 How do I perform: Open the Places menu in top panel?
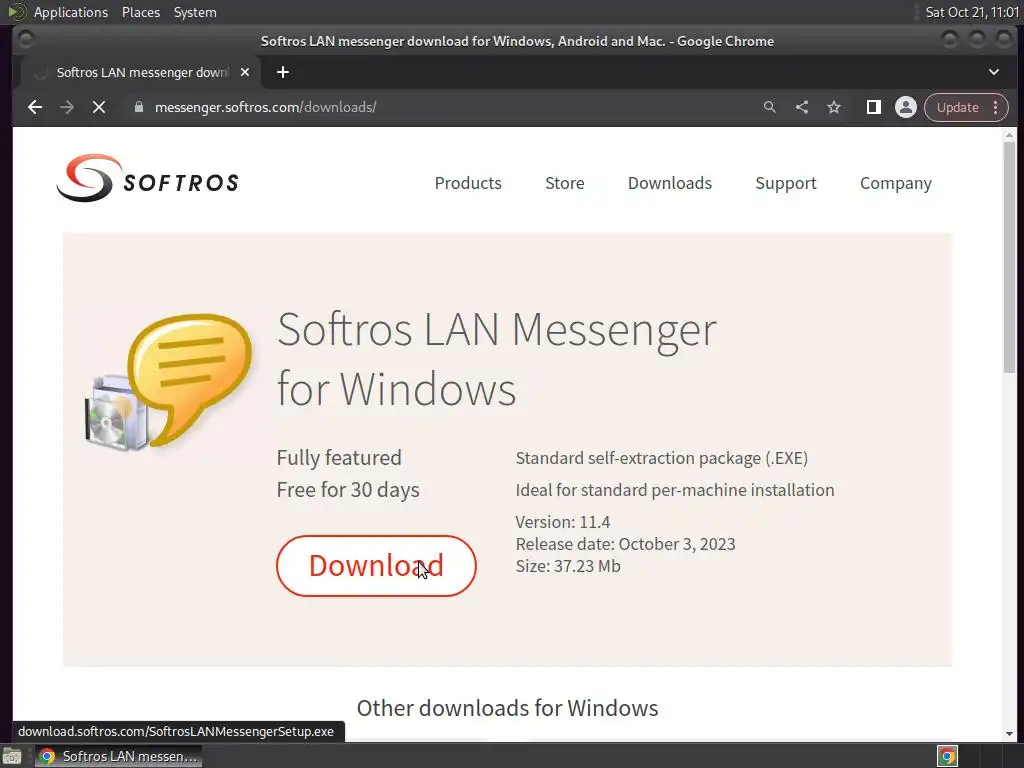(141, 12)
